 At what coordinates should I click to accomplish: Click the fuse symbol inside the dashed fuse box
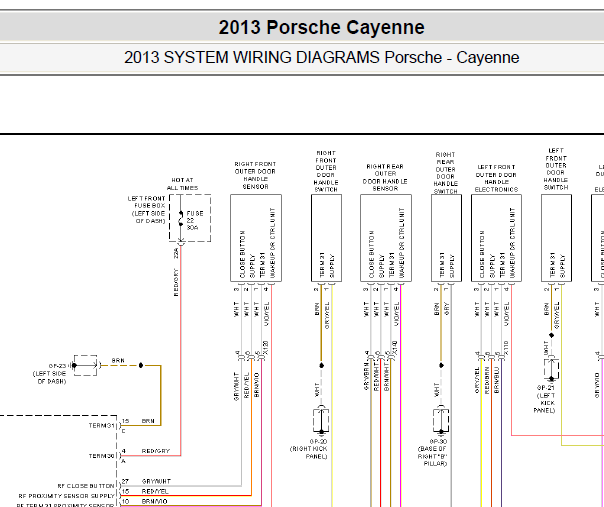point(181,218)
